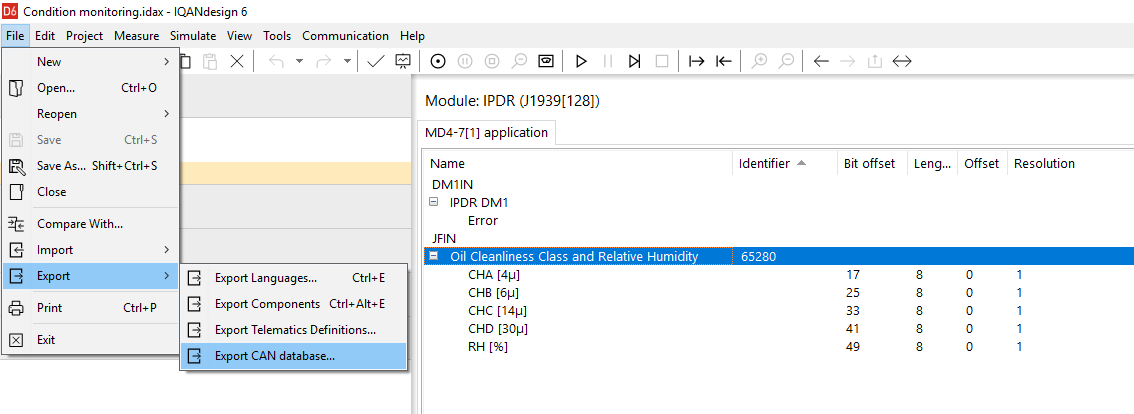Choose Exit from File menu

click(x=90, y=340)
